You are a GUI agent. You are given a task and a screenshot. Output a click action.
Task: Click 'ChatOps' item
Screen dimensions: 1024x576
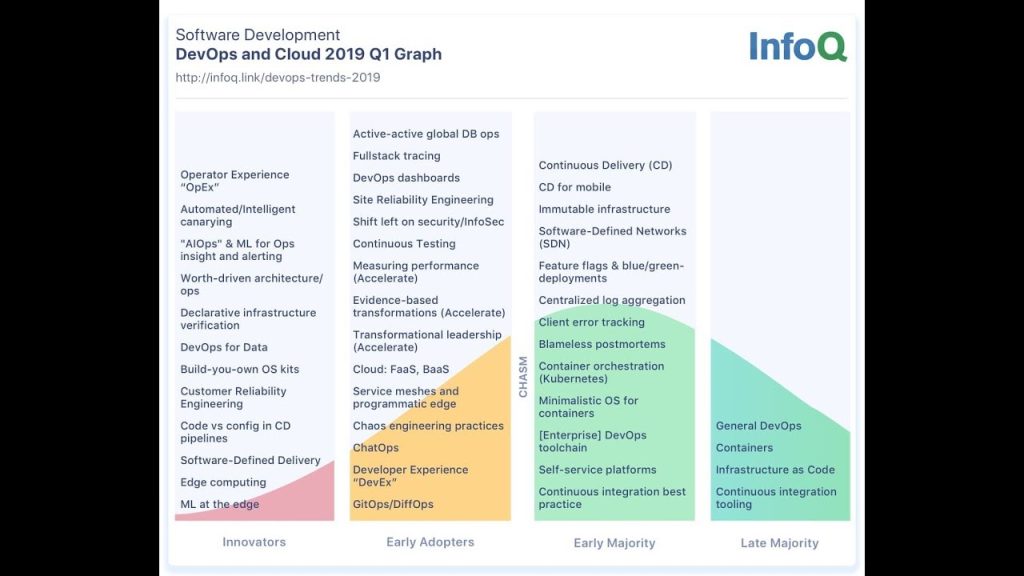coord(376,448)
